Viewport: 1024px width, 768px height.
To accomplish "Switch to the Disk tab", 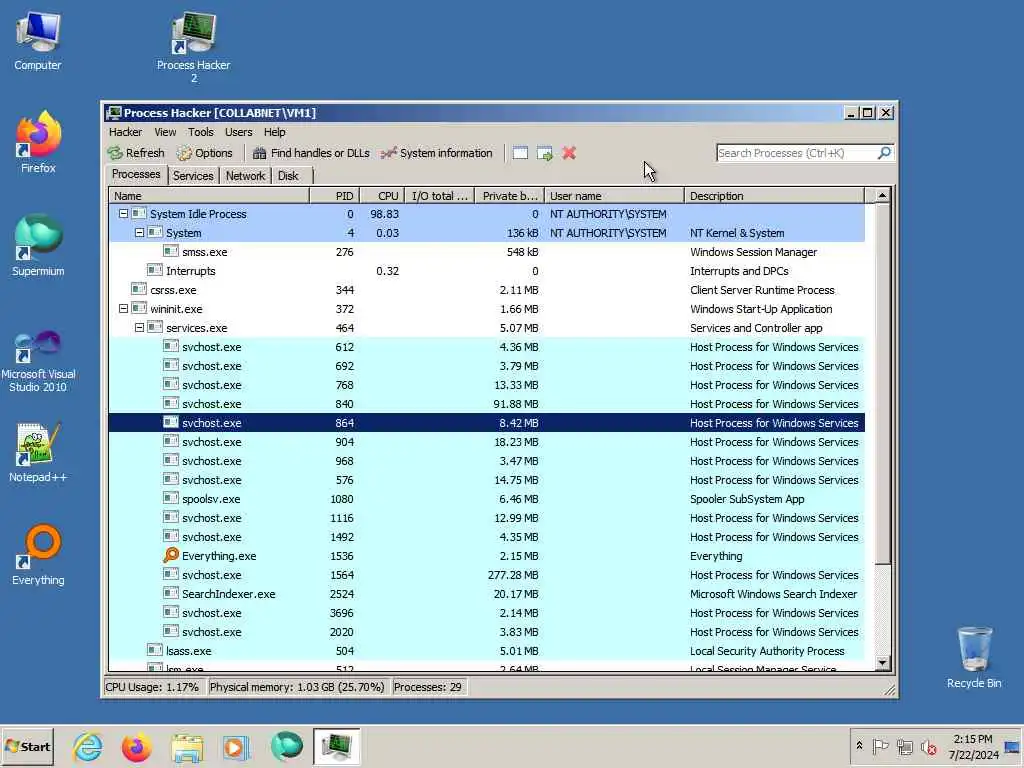I will tap(288, 176).
